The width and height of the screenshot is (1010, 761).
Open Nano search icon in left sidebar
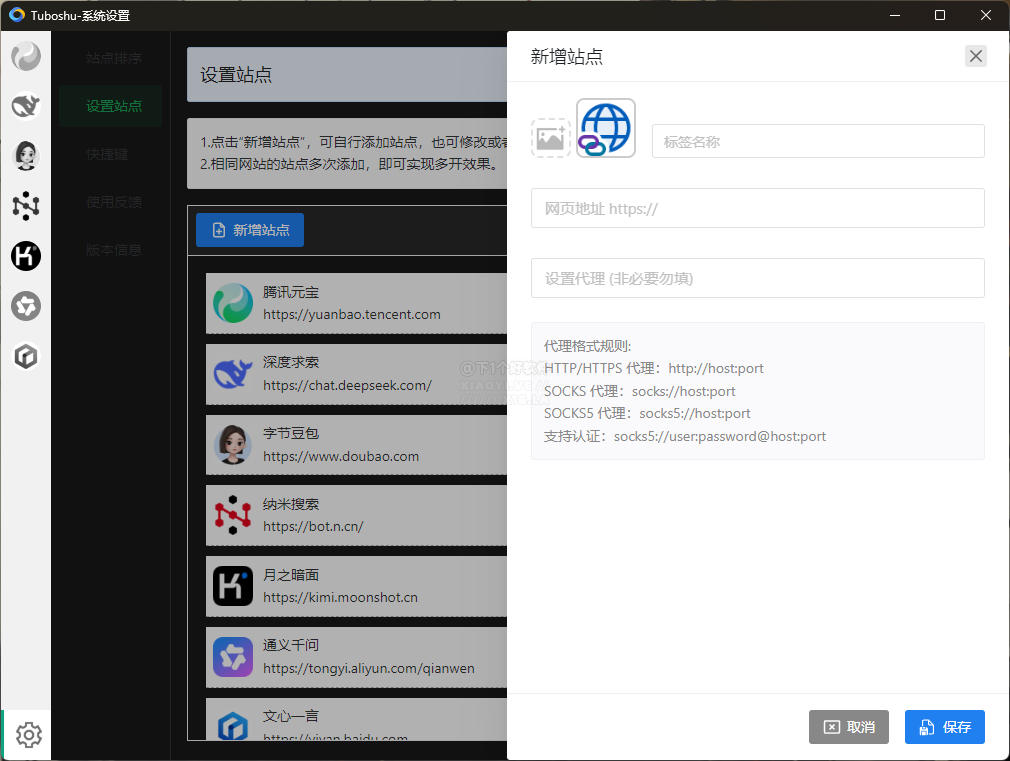[x=26, y=206]
